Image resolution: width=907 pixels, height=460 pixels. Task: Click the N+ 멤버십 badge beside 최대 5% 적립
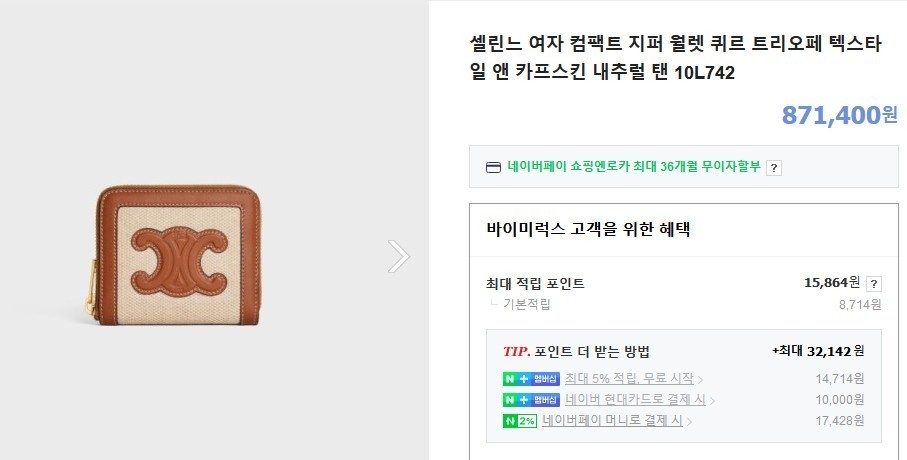tap(531, 379)
